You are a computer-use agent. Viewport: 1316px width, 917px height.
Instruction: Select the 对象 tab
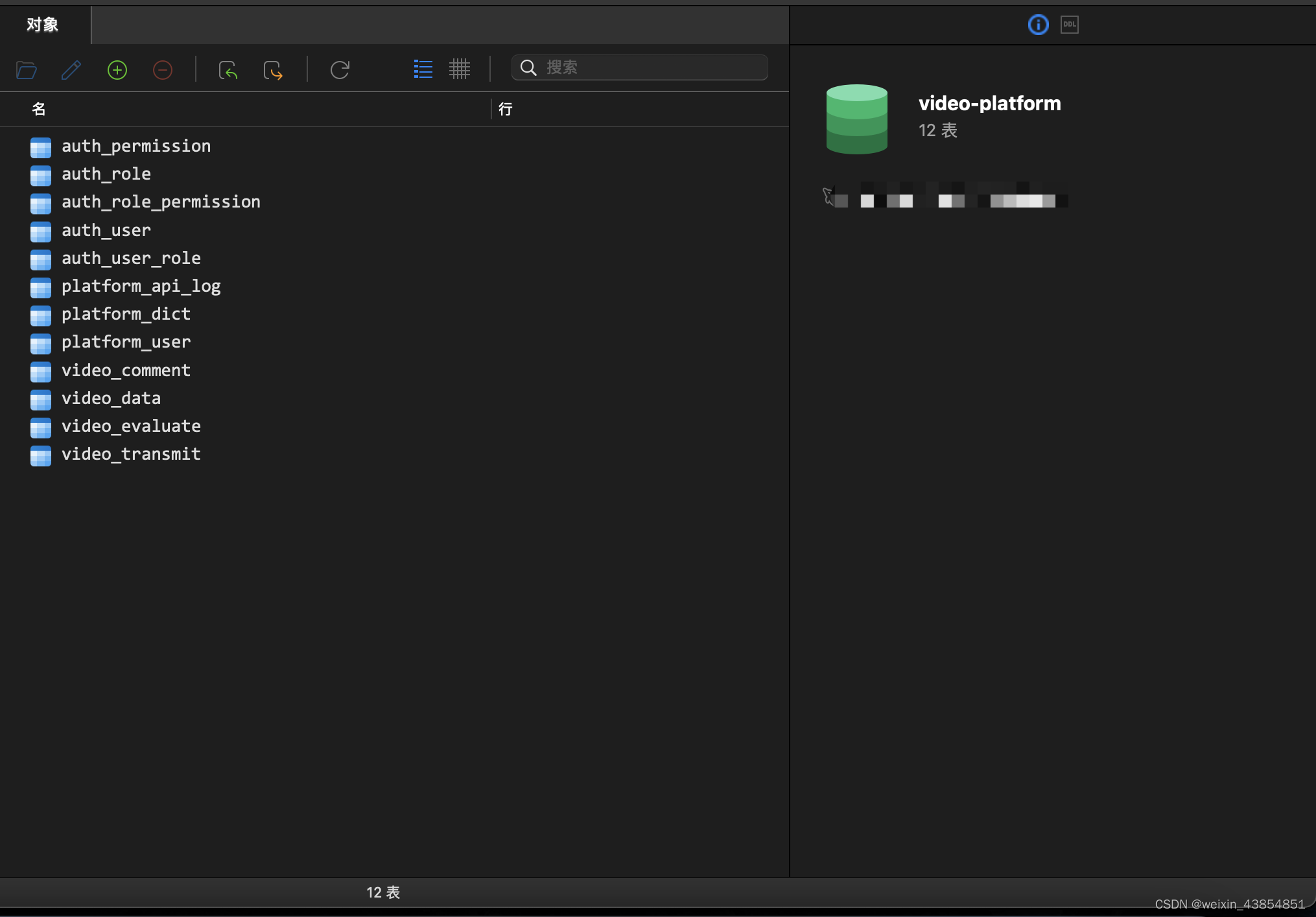[x=43, y=25]
